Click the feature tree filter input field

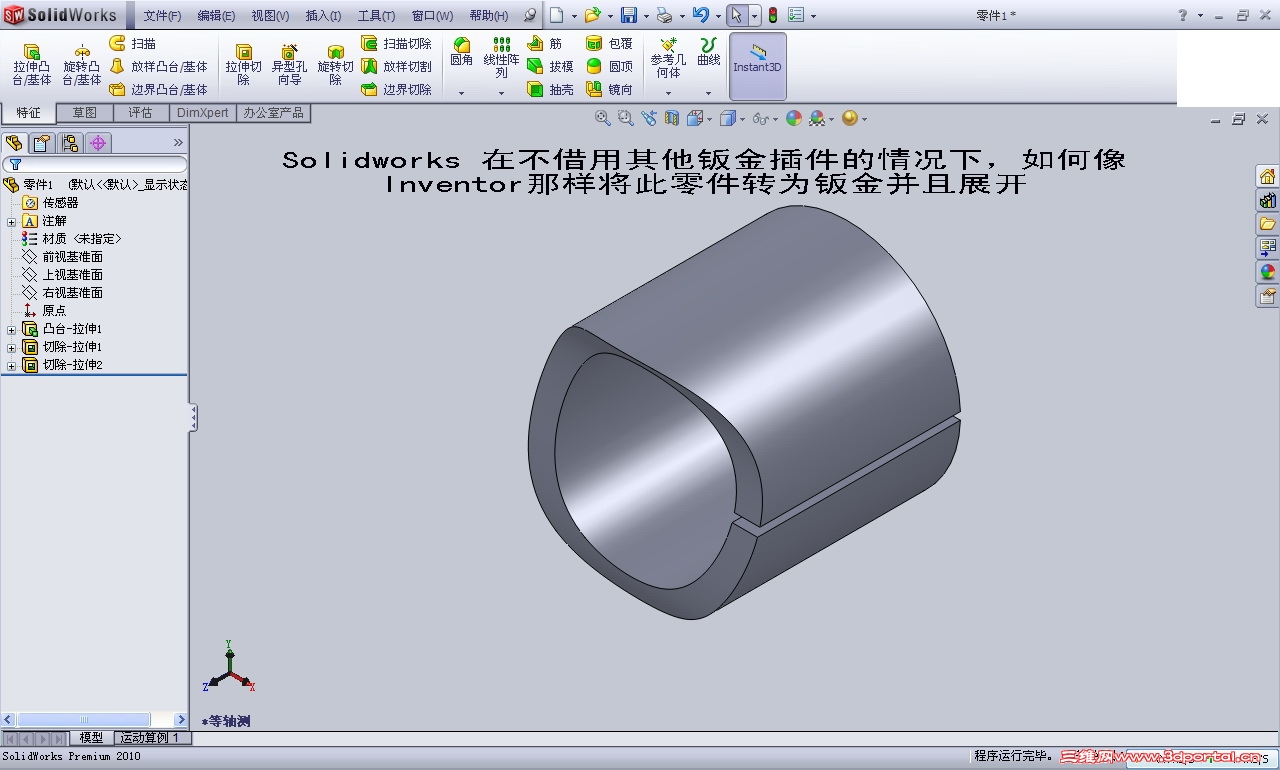[94, 164]
